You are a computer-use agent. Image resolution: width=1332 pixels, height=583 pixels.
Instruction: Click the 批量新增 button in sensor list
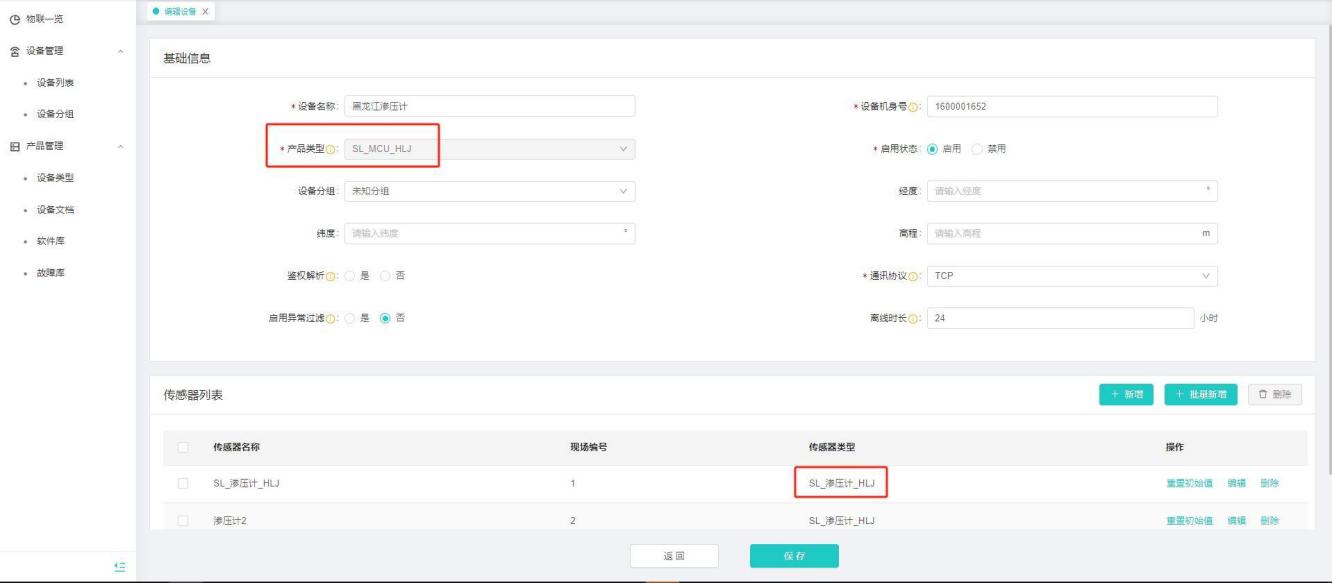(x=1201, y=394)
